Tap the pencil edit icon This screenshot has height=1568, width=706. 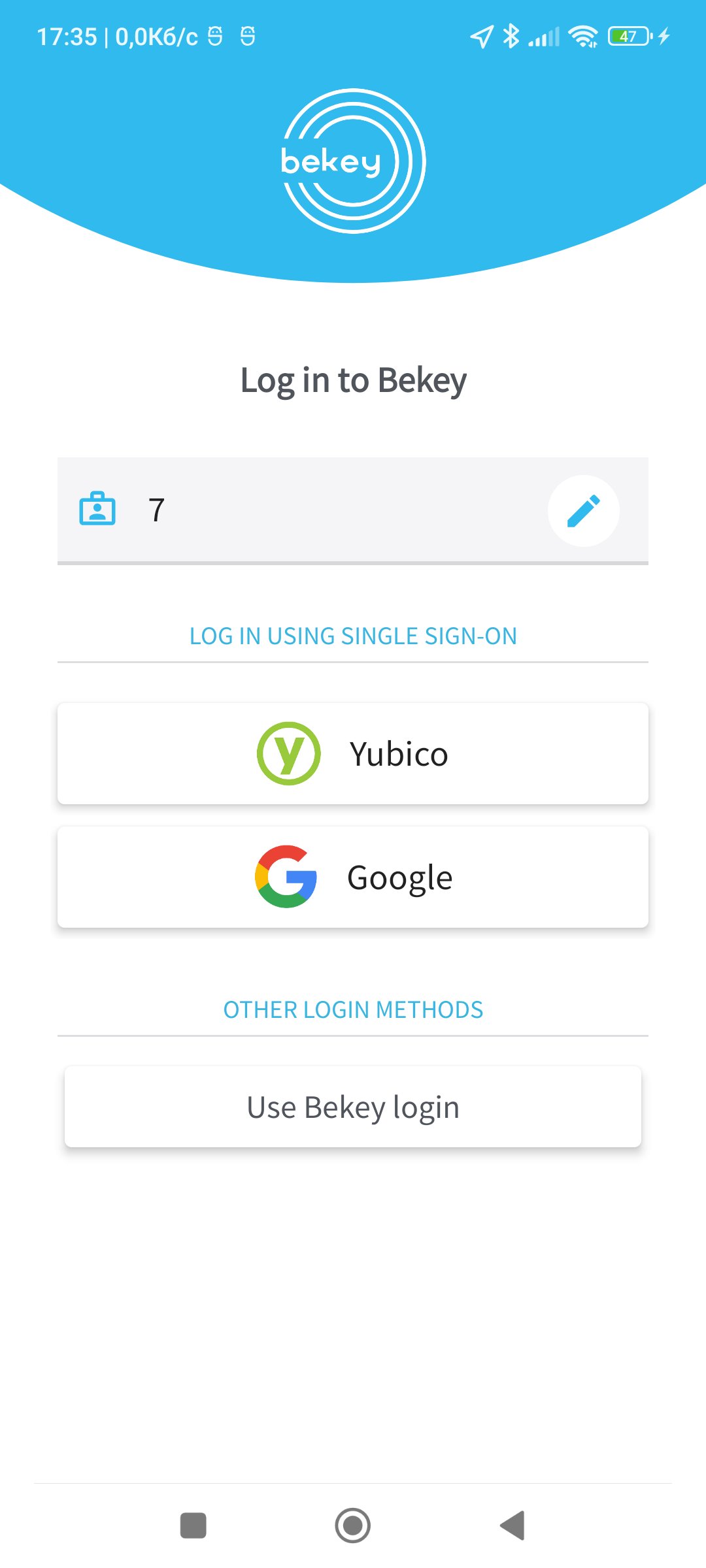pos(584,511)
